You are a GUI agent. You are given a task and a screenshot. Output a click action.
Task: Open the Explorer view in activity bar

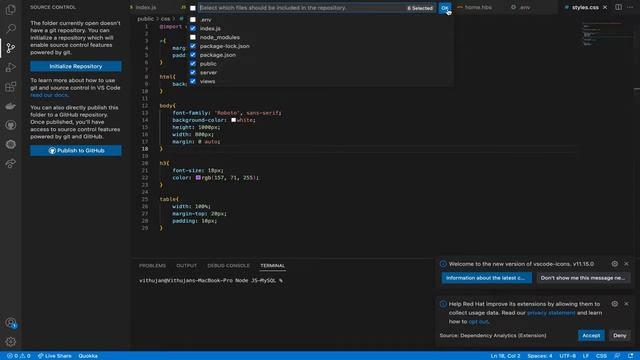(x=11, y=9)
